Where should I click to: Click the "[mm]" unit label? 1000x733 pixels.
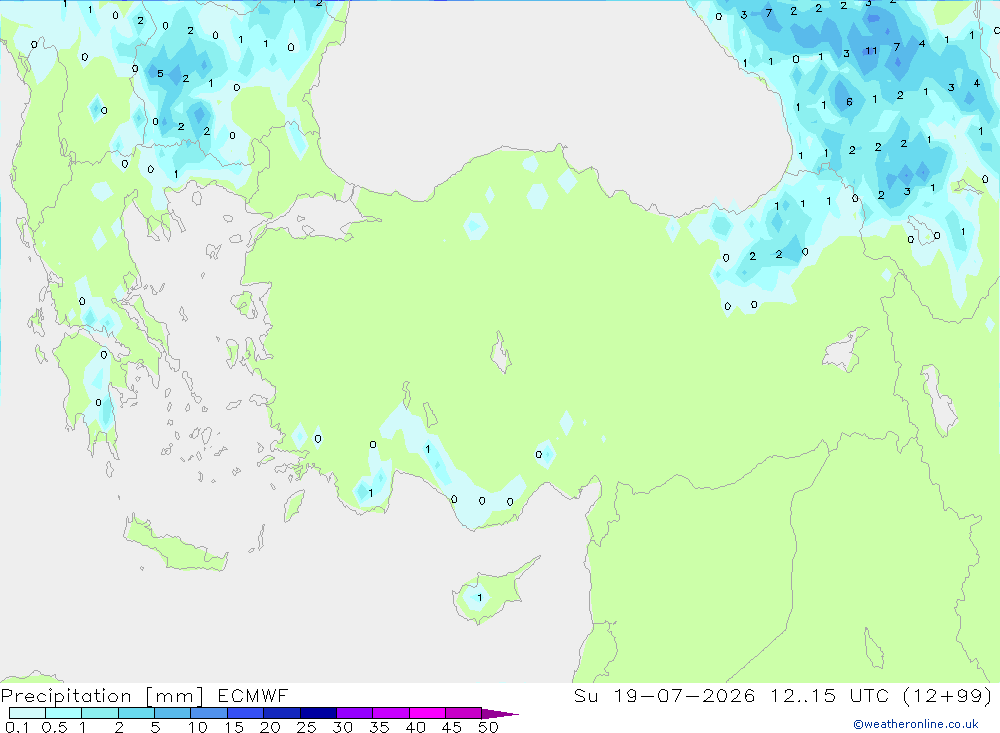point(175,696)
